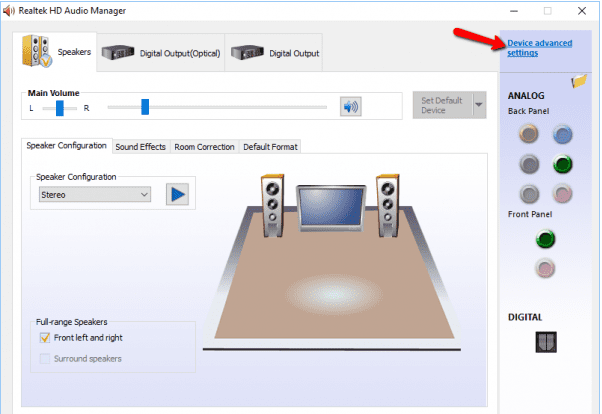Open connector settings folder icon

coord(579,81)
